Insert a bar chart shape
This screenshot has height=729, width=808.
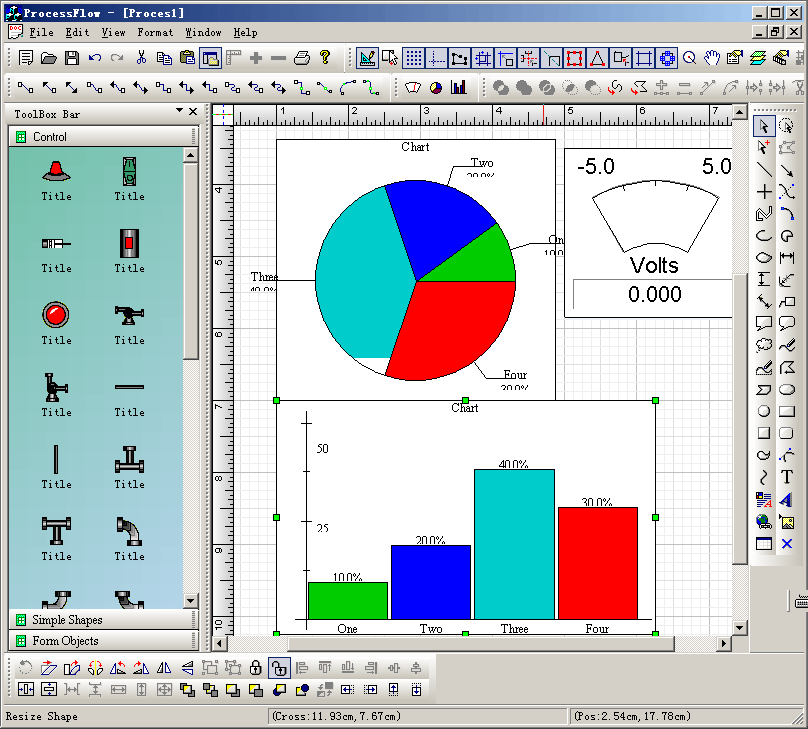point(458,88)
